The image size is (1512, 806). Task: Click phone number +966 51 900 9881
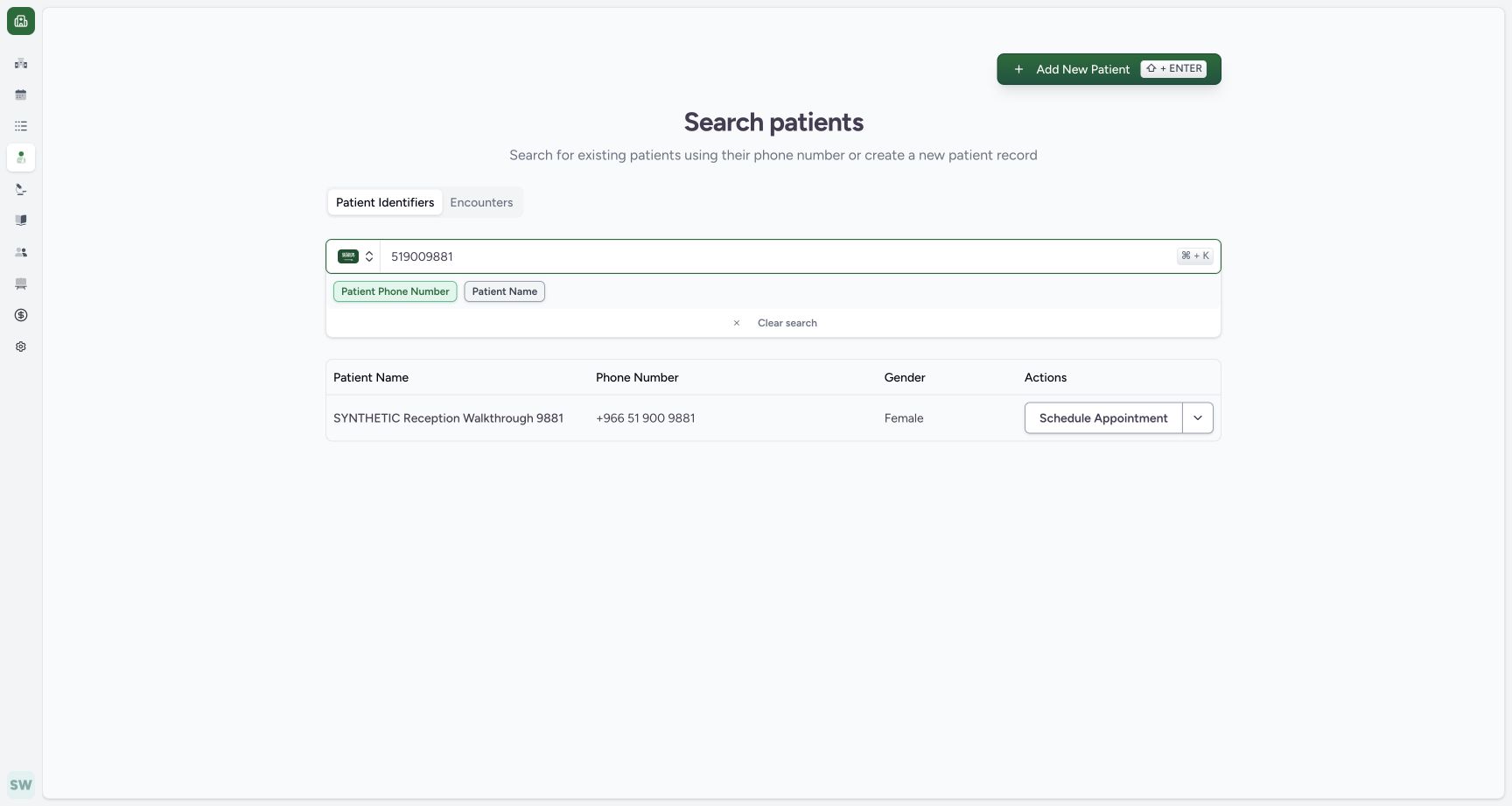point(646,418)
